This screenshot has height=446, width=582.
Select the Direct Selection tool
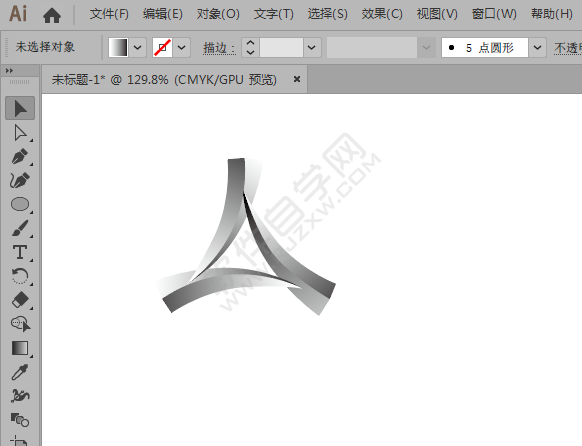pos(20,133)
